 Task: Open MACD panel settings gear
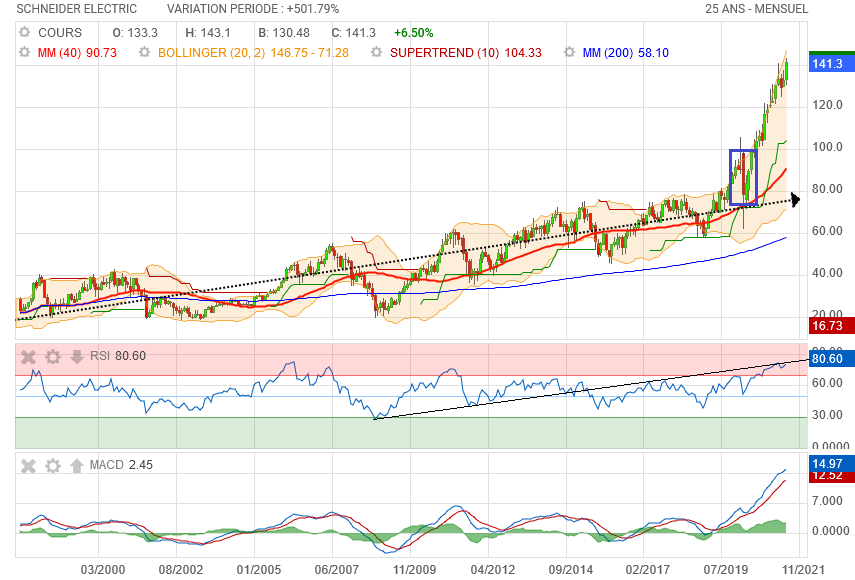[x=52, y=465]
